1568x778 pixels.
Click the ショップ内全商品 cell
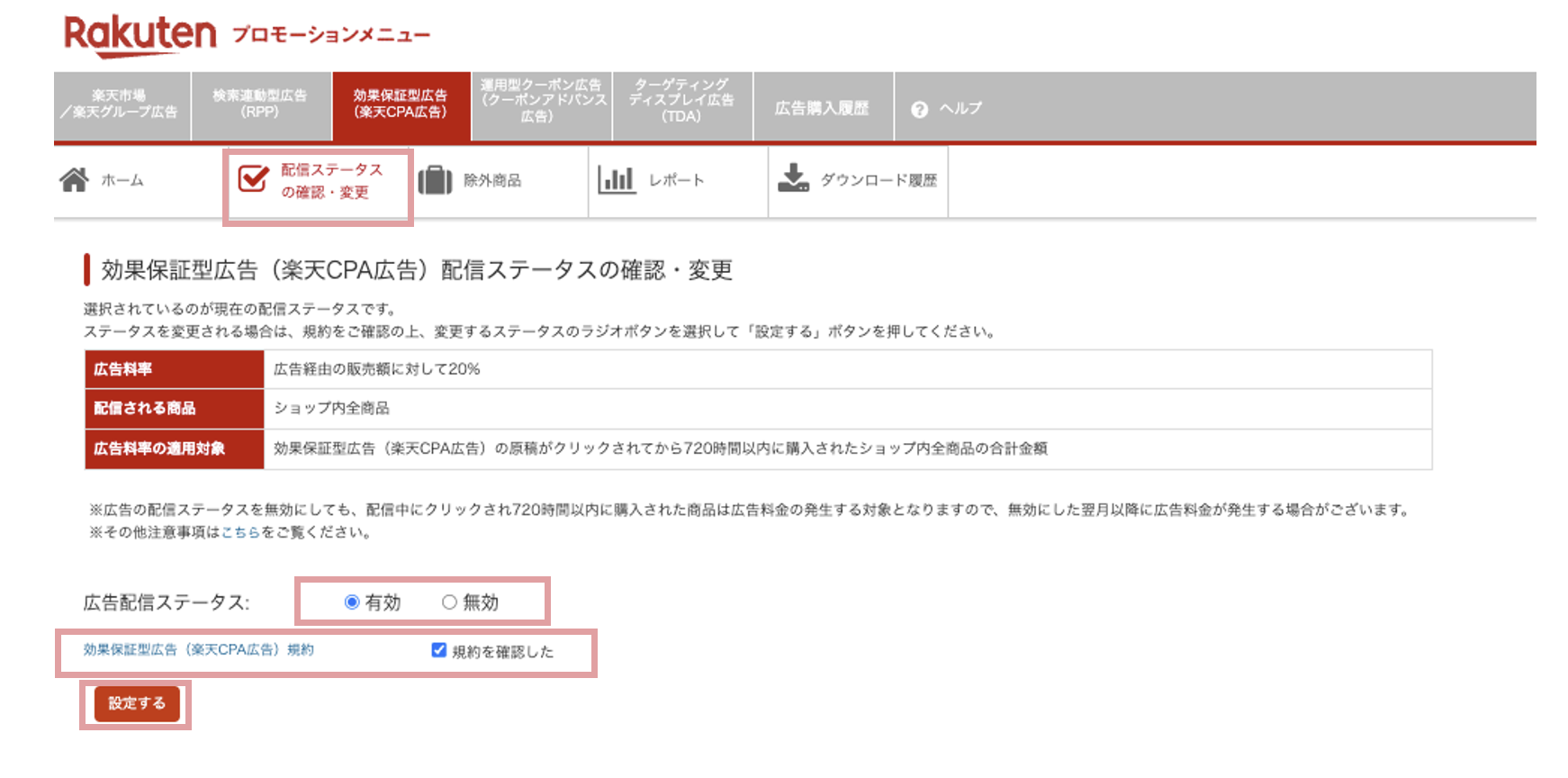pos(847,408)
